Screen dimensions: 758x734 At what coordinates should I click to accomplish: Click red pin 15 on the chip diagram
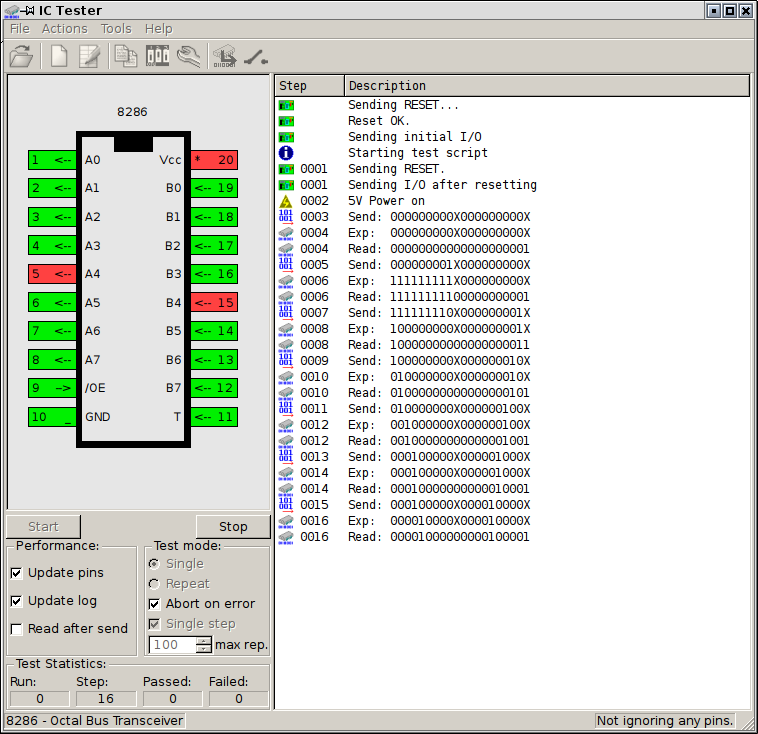(x=214, y=303)
